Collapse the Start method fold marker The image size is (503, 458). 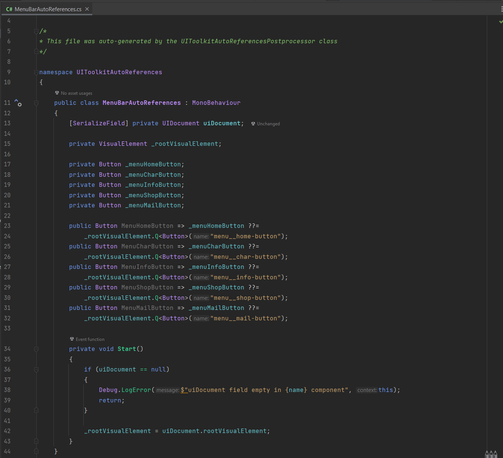coord(36,349)
